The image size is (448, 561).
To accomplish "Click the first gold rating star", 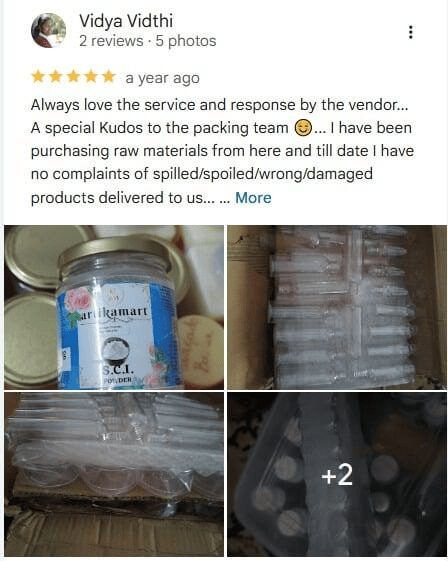I will pos(38,77).
